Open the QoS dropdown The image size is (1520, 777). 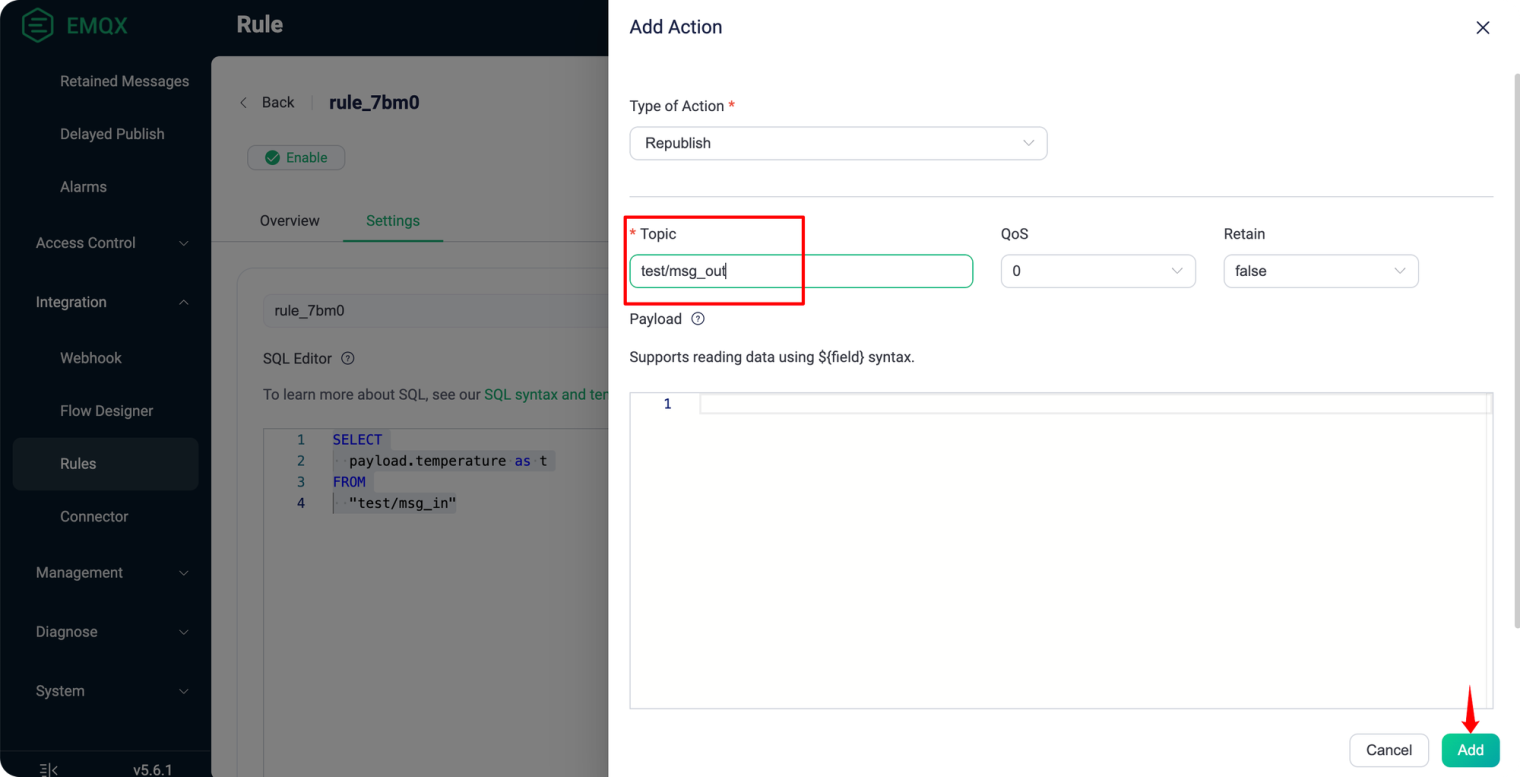point(1097,270)
